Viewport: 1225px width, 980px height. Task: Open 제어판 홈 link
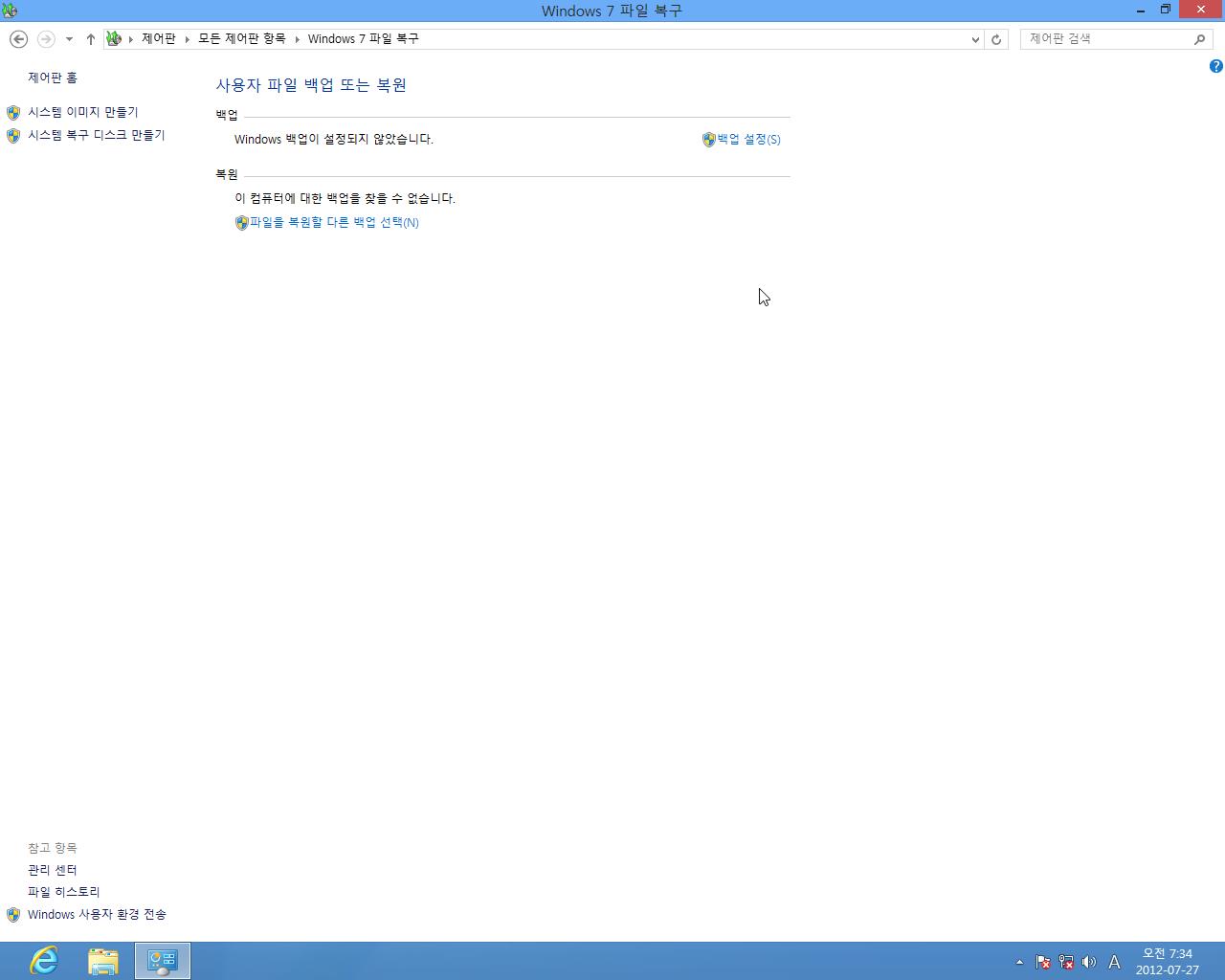coord(53,78)
